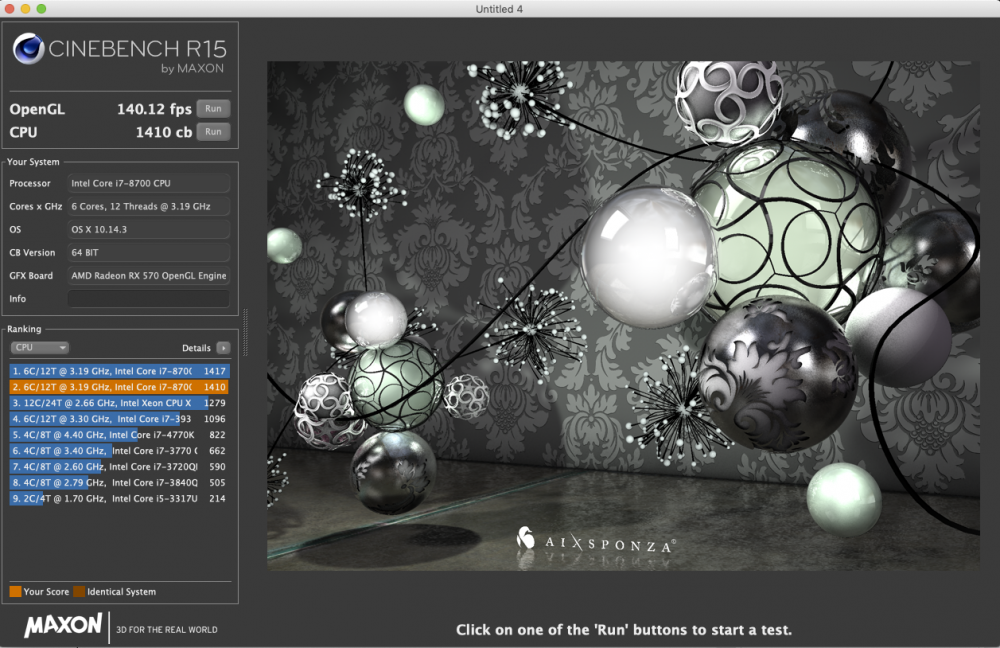Select the orange ranking row scoring 1410

(x=119, y=387)
